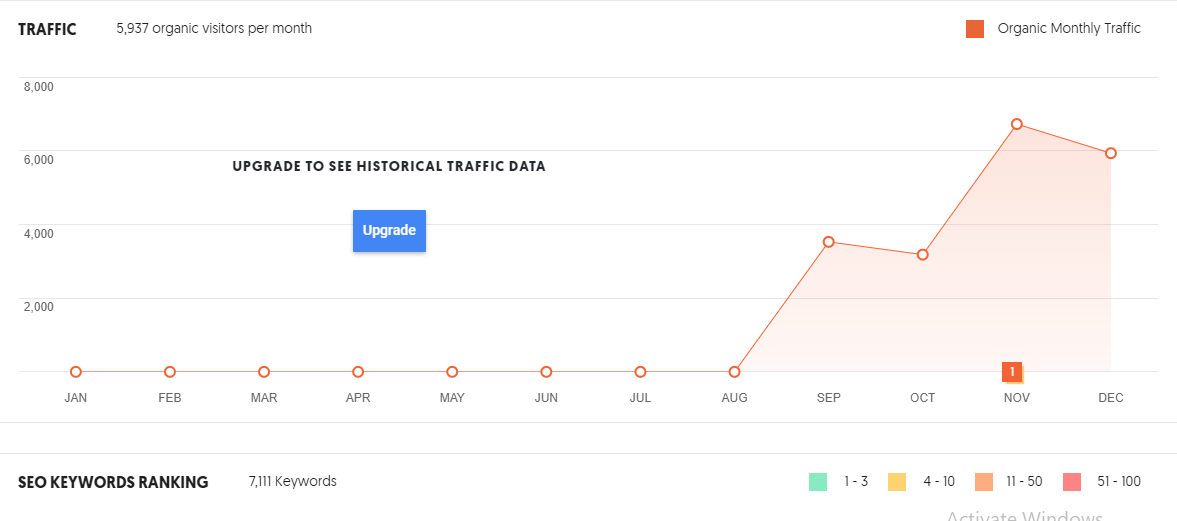Select the December traffic data point
The image size is (1177, 521).
[x=1110, y=153]
